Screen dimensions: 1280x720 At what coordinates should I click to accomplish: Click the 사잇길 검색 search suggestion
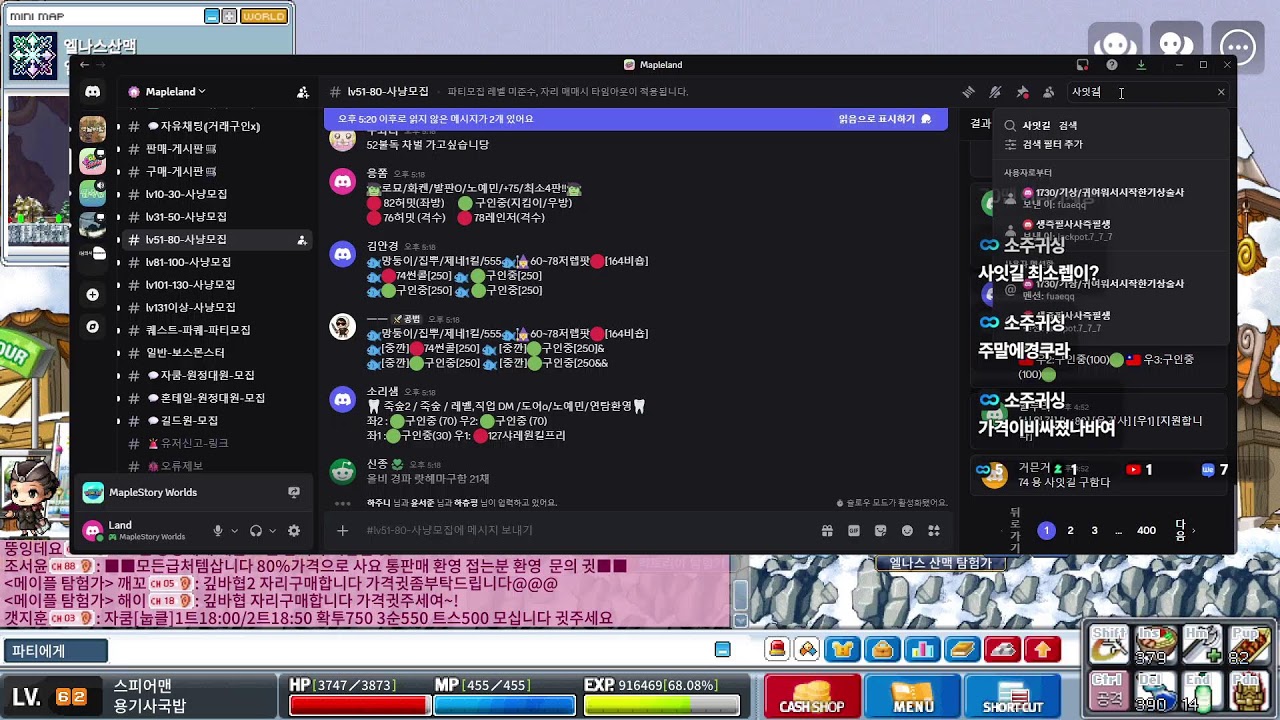[1049, 126]
